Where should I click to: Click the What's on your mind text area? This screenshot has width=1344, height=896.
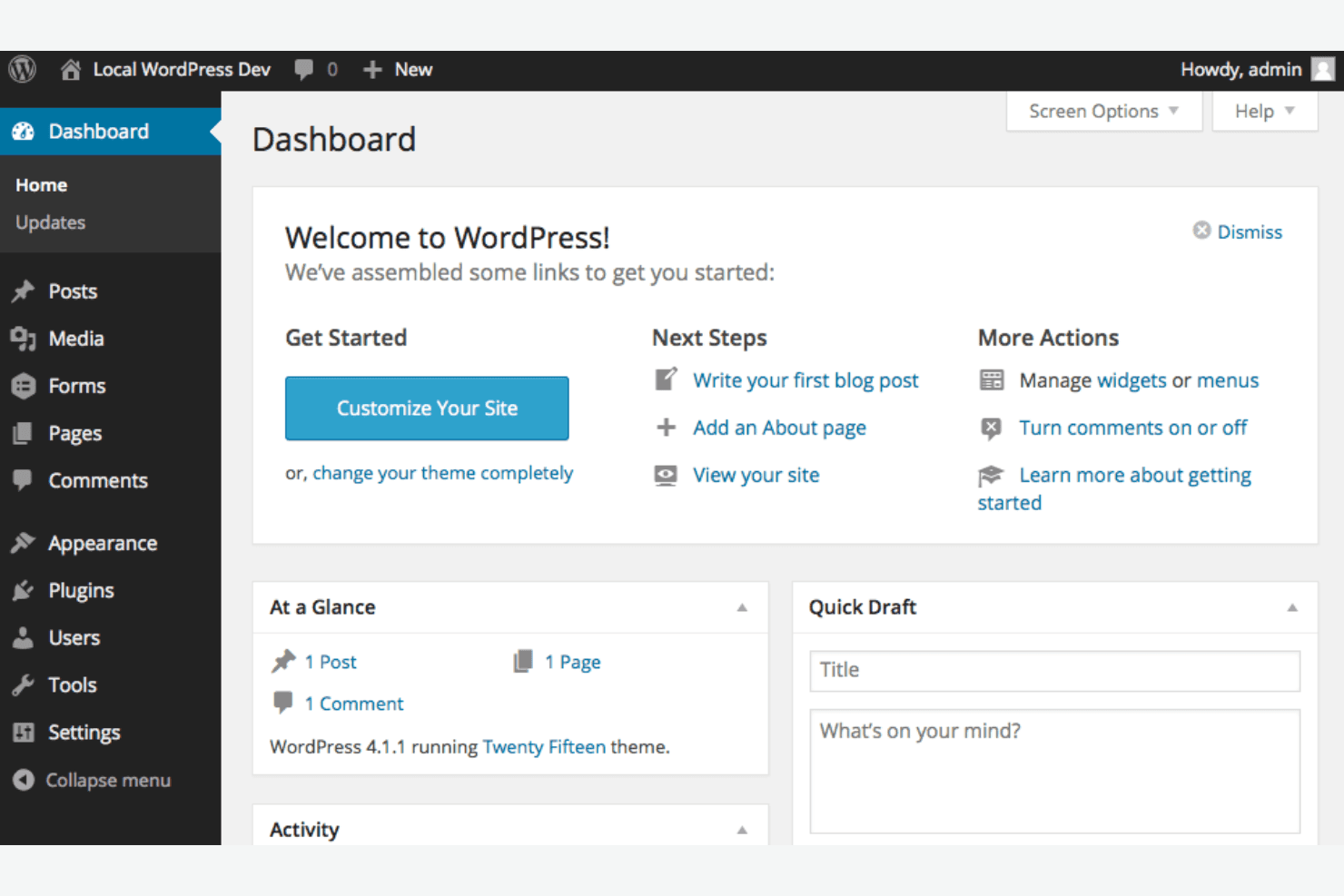coord(1055,772)
